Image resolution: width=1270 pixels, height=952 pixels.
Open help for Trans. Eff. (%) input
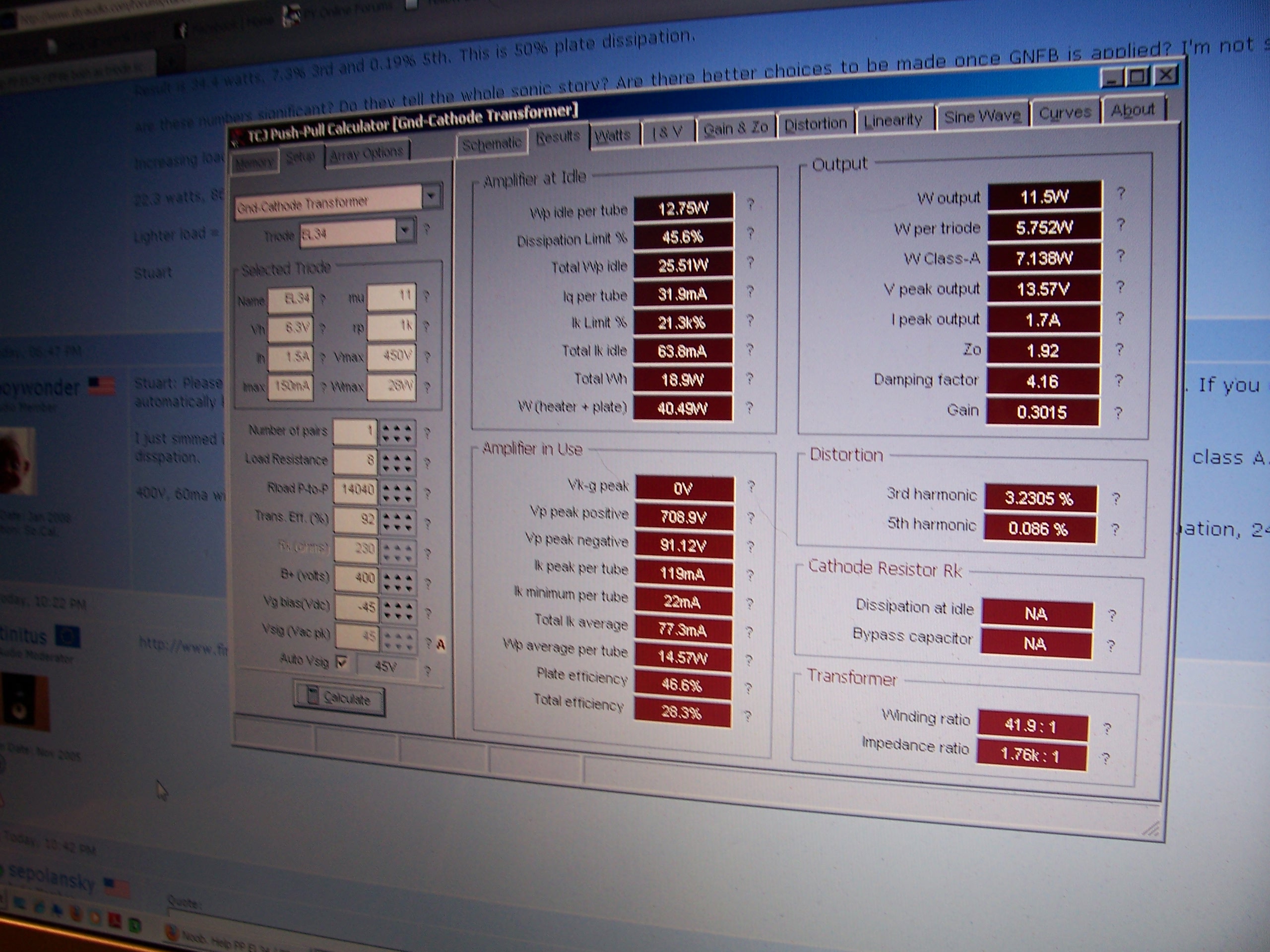click(x=428, y=523)
